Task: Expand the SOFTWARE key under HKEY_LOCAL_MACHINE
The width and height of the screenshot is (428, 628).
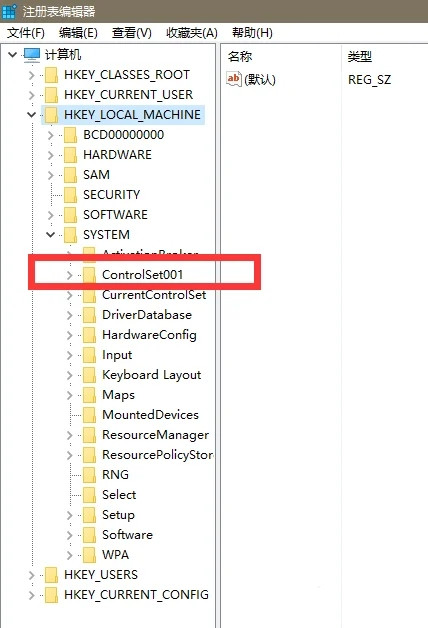Action: (50, 215)
